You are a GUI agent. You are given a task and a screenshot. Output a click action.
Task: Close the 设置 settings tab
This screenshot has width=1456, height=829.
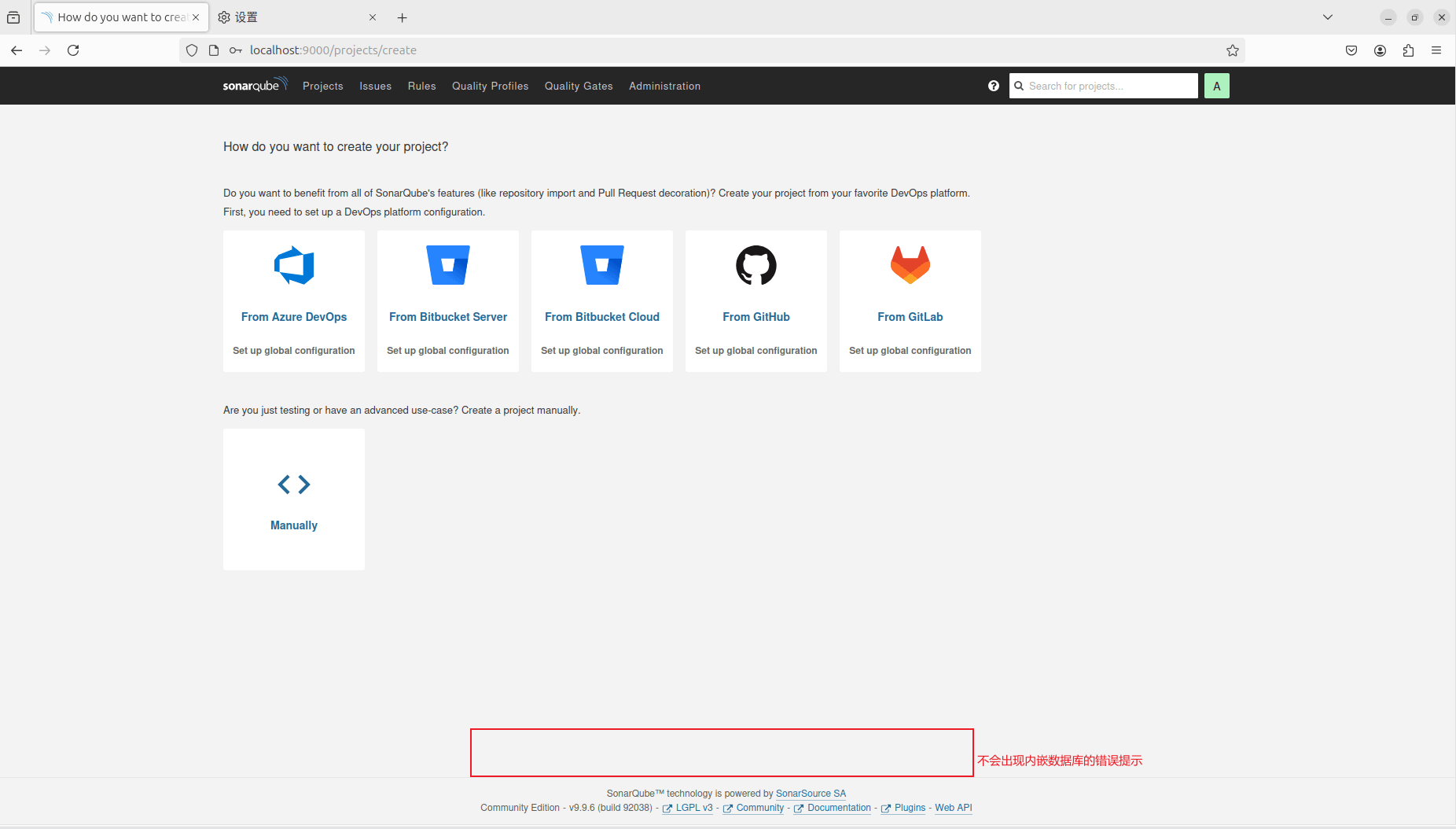tap(373, 17)
